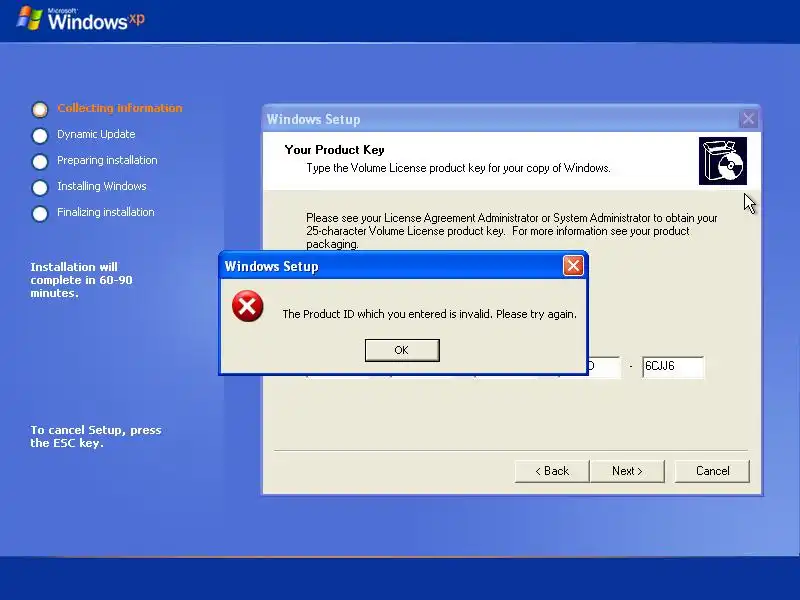Click the Next button in Windows Setup
The width and height of the screenshot is (800, 600).
click(627, 471)
